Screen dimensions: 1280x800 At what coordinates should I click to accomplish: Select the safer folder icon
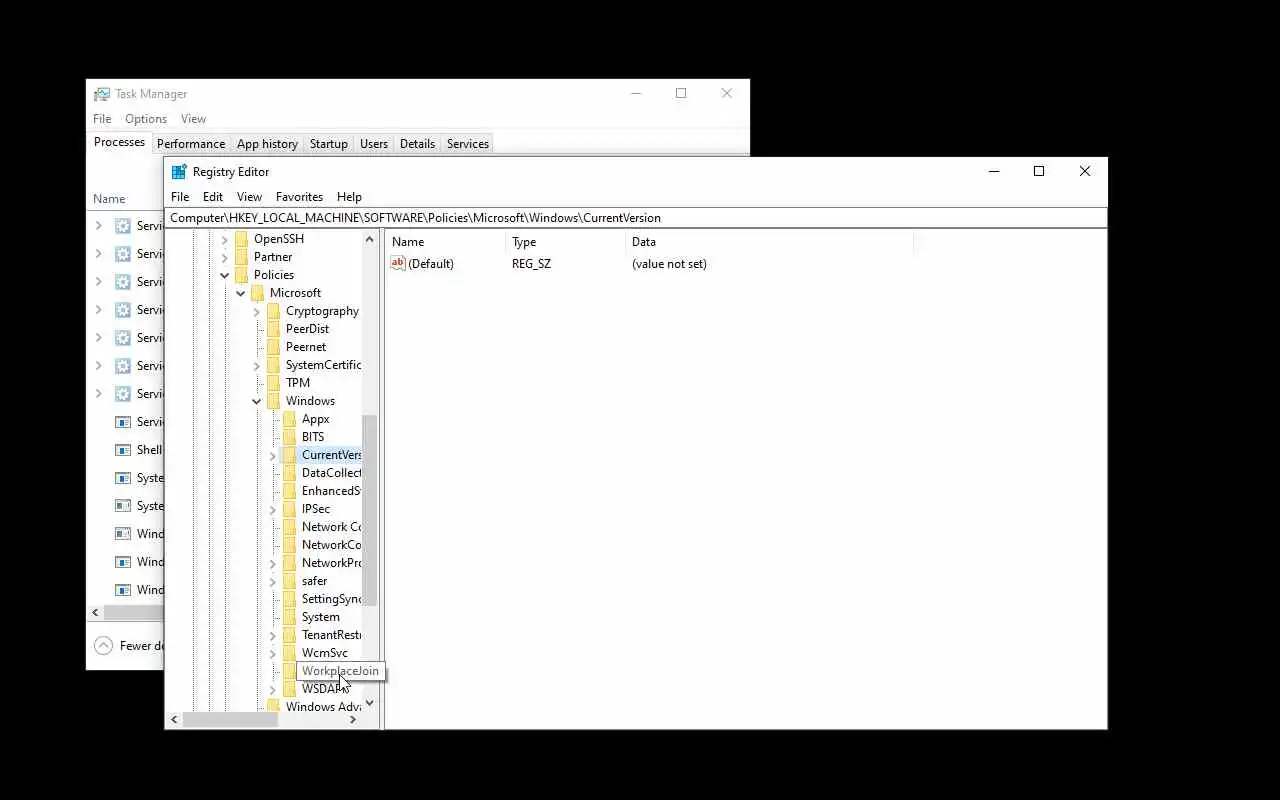(289, 581)
